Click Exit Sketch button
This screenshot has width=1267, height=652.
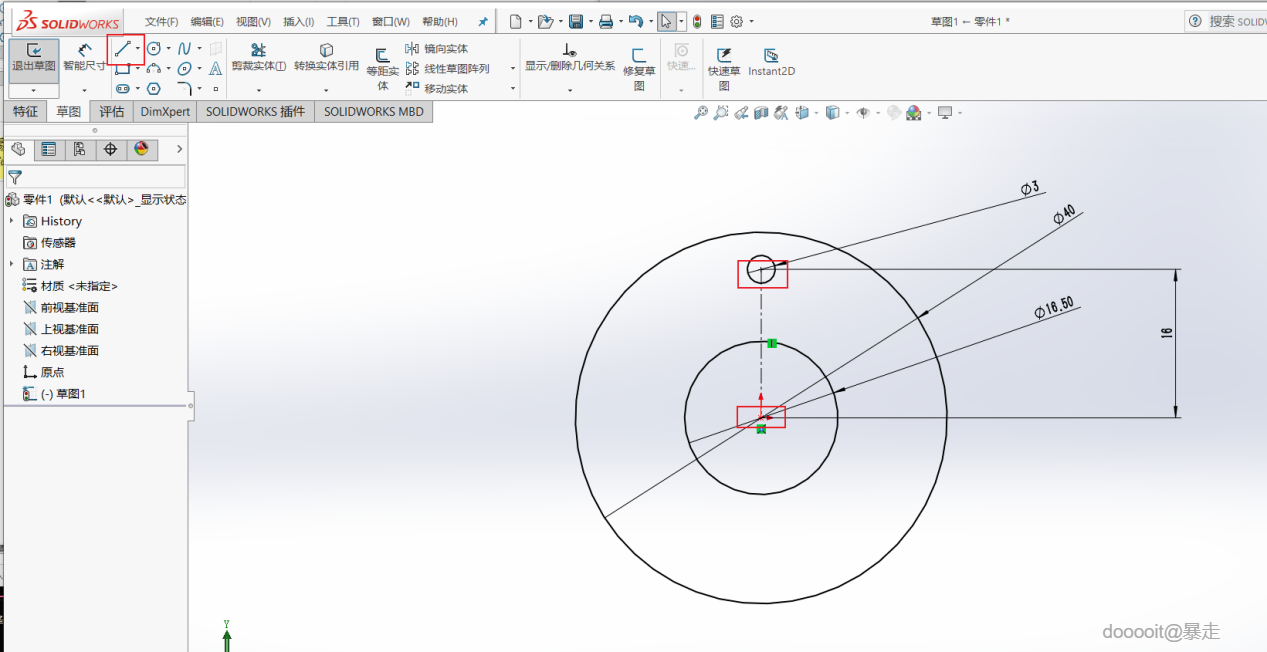(34, 57)
